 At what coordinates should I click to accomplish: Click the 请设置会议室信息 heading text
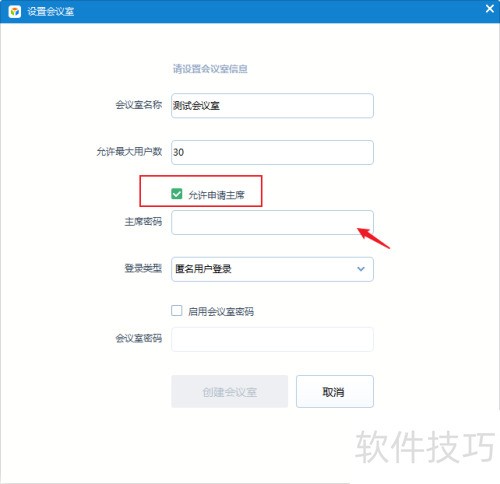click(210, 69)
